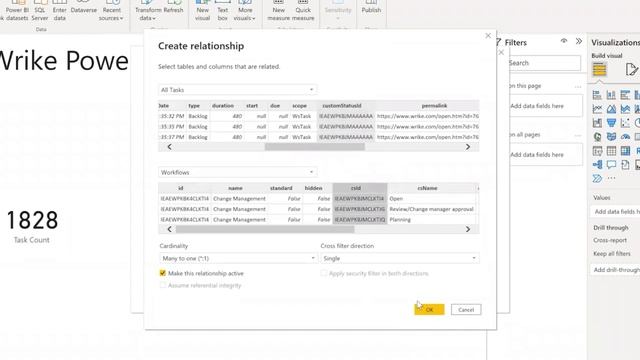The height and width of the screenshot is (360, 640).
Task: Select the Stacked area chart visual
Action: 625,109
